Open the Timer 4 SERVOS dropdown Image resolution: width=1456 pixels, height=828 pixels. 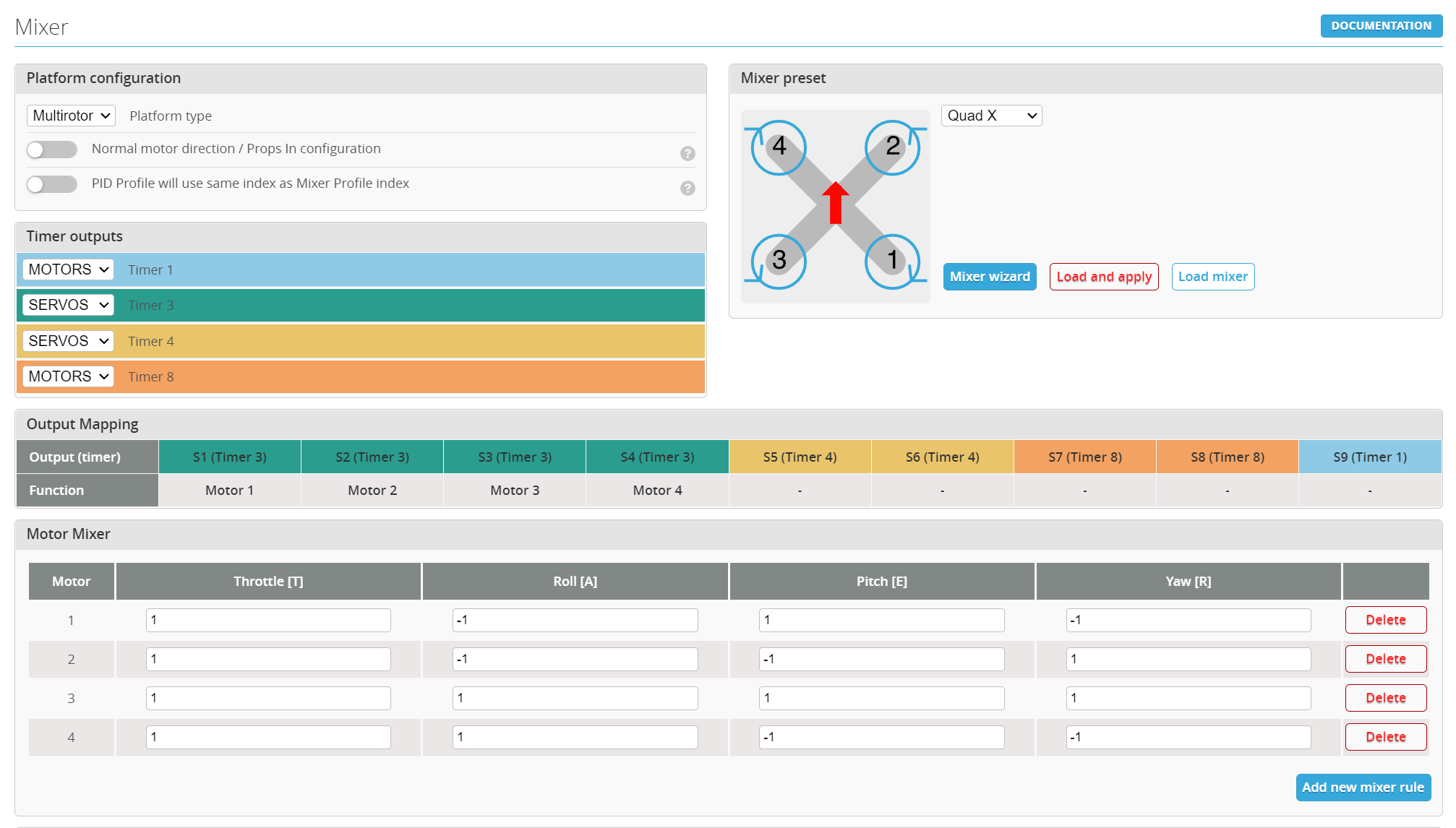pos(67,340)
